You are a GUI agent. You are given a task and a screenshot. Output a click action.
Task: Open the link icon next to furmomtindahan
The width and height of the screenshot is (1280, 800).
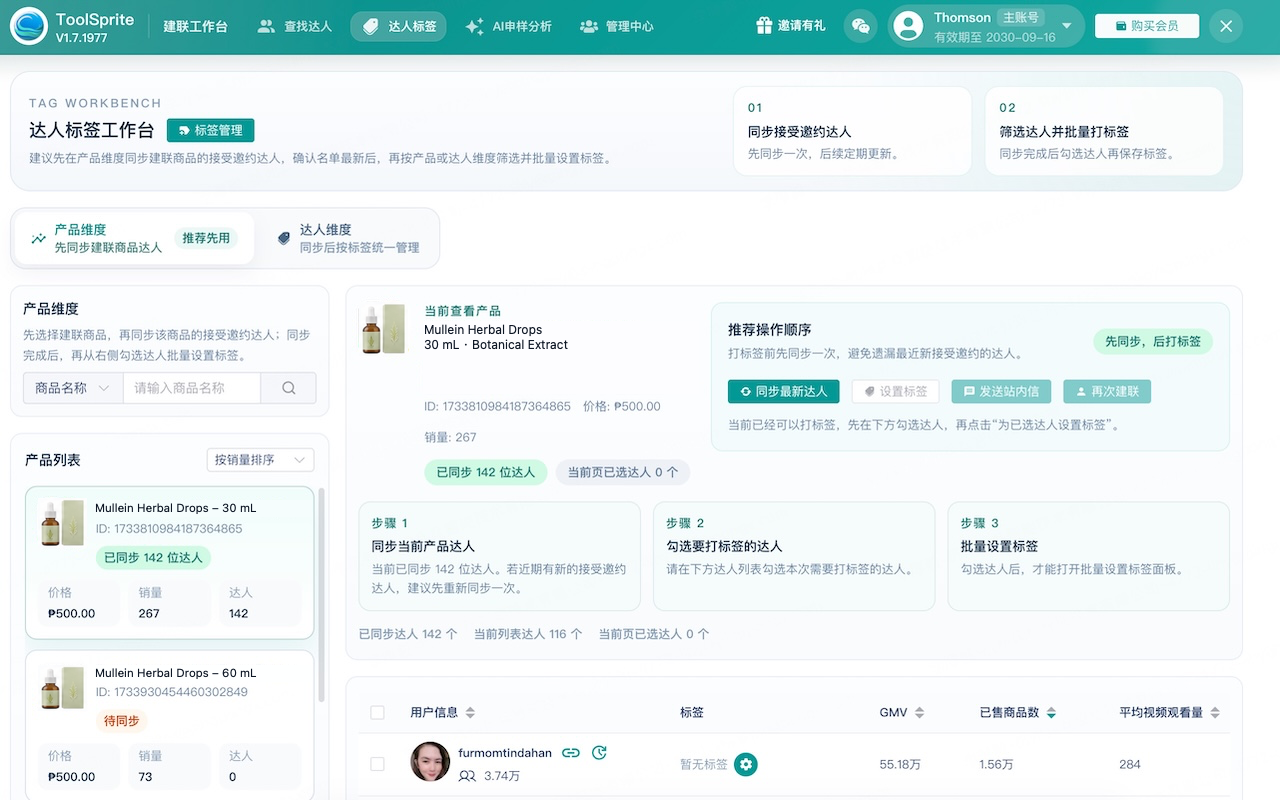tap(570, 753)
